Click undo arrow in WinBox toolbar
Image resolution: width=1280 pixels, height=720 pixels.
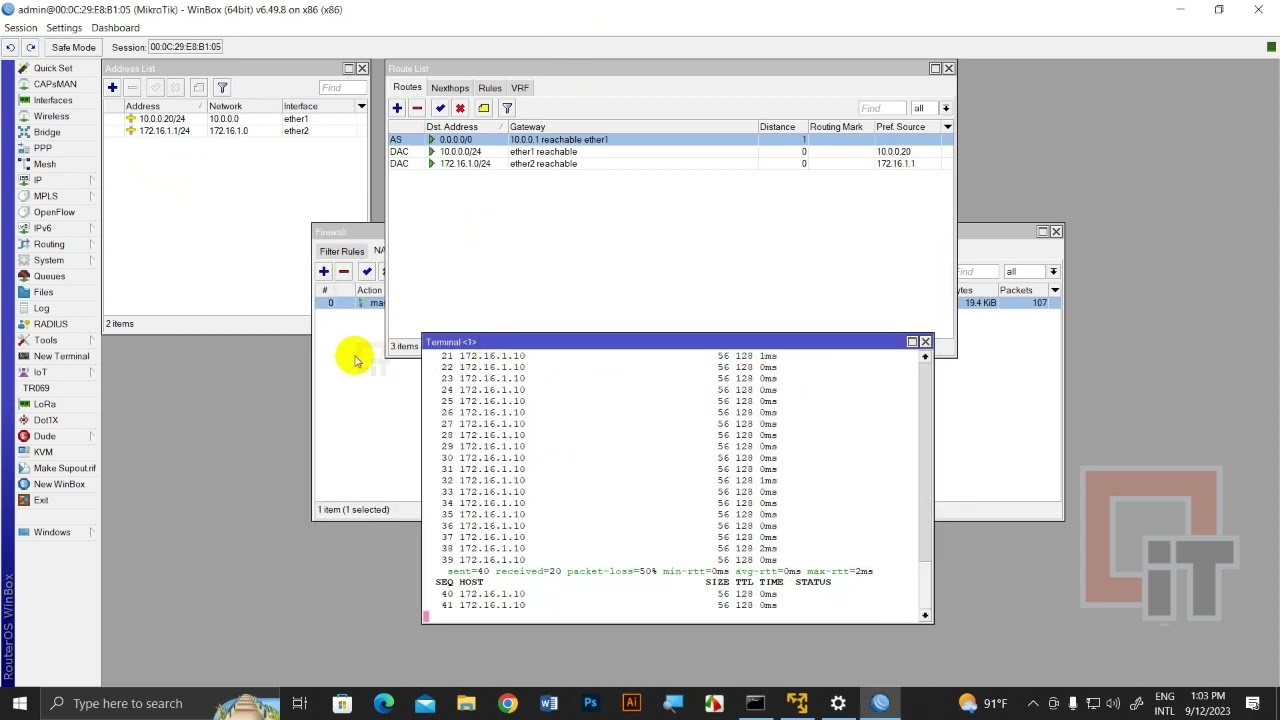coord(10,47)
